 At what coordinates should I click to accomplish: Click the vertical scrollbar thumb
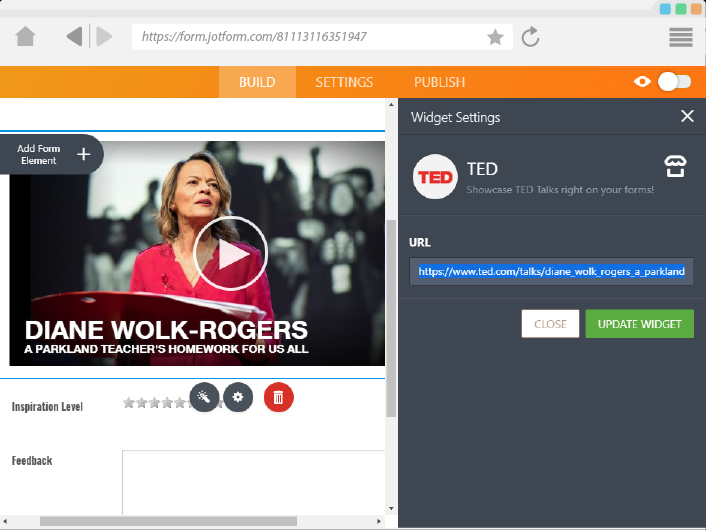(x=391, y=318)
